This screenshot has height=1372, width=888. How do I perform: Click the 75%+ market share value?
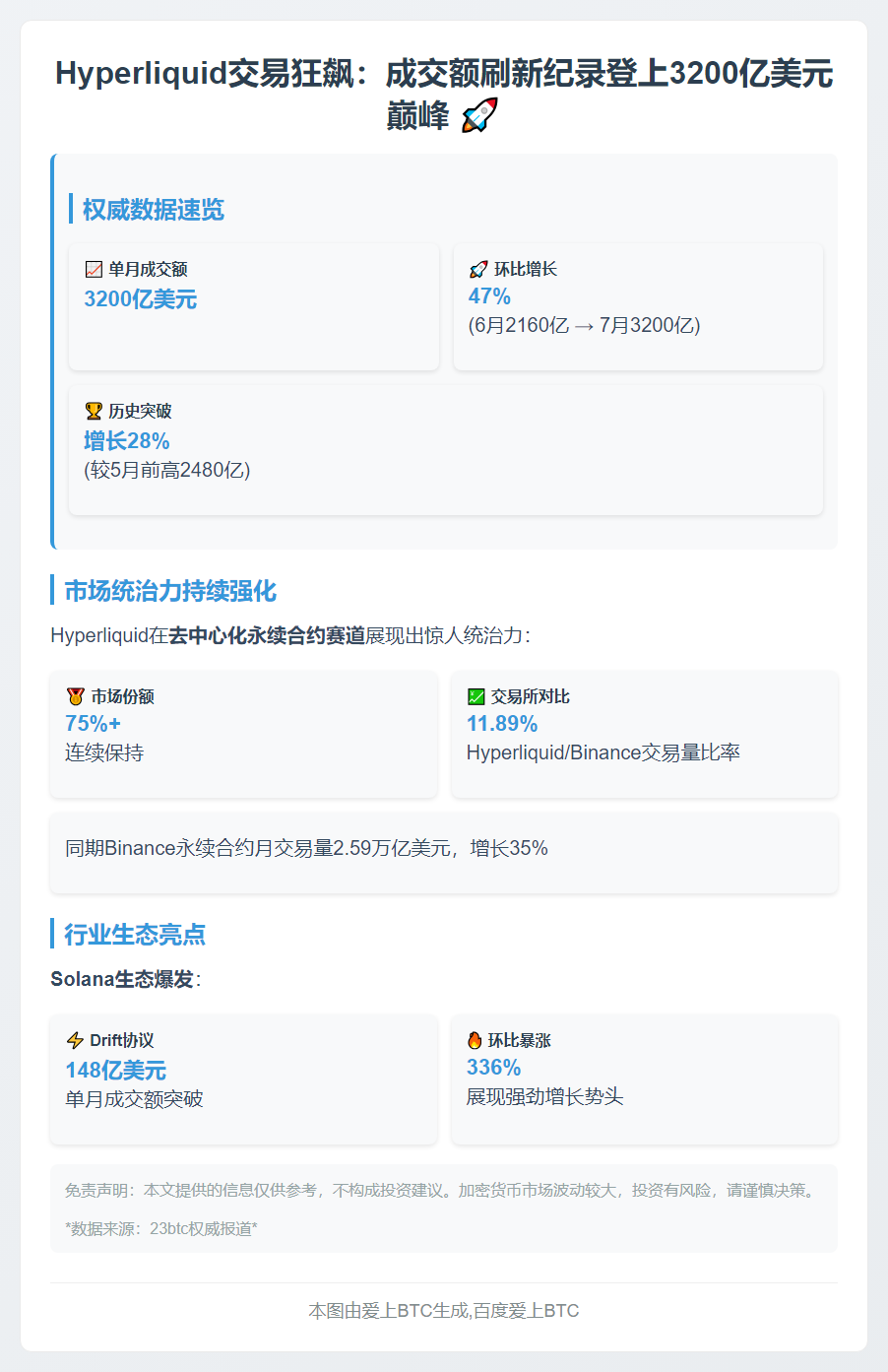[x=94, y=724]
